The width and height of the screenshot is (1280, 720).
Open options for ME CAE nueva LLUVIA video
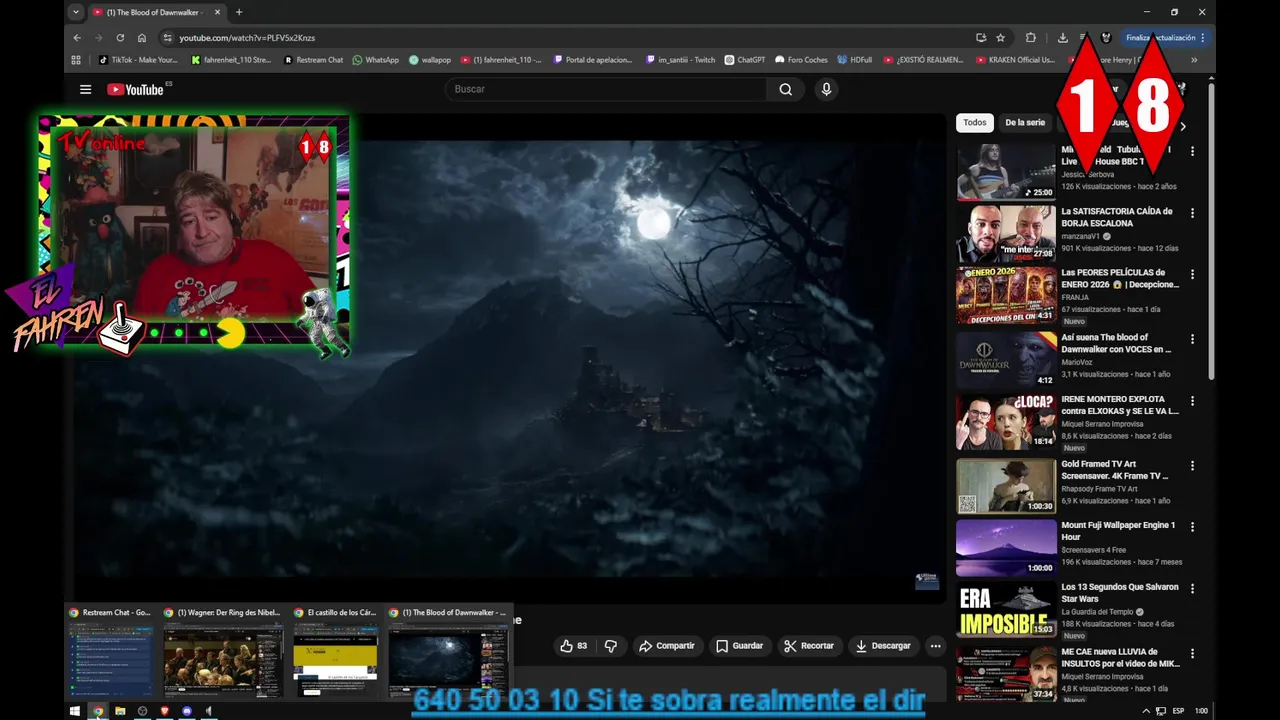point(1192,653)
